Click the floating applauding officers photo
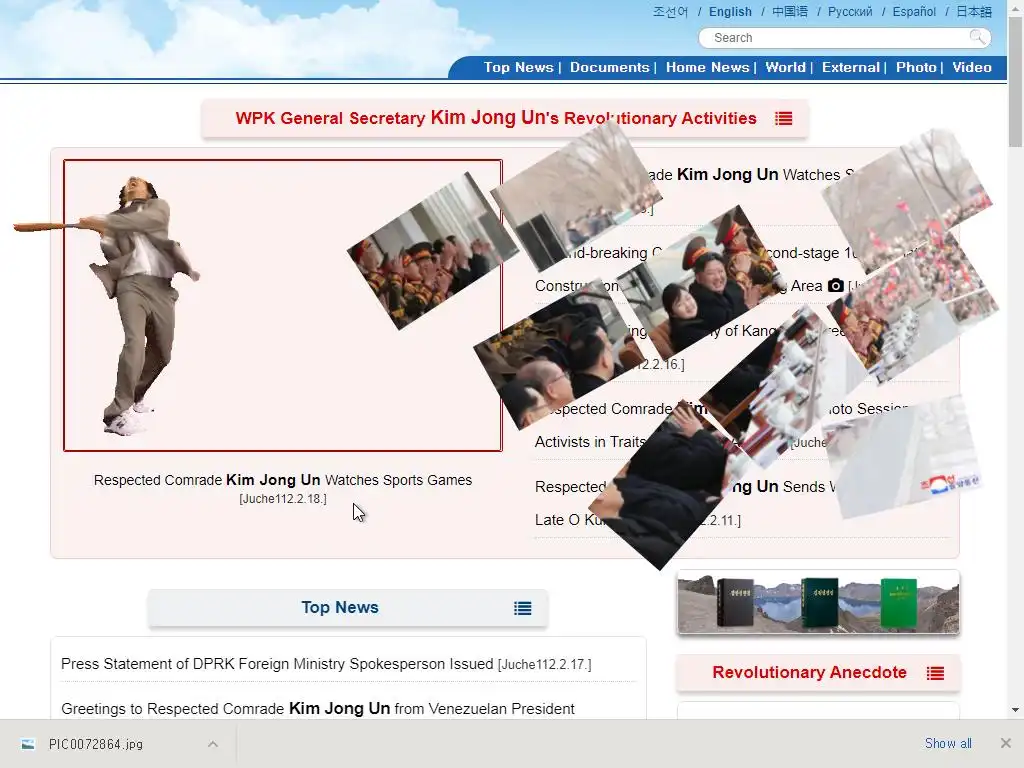 point(434,251)
